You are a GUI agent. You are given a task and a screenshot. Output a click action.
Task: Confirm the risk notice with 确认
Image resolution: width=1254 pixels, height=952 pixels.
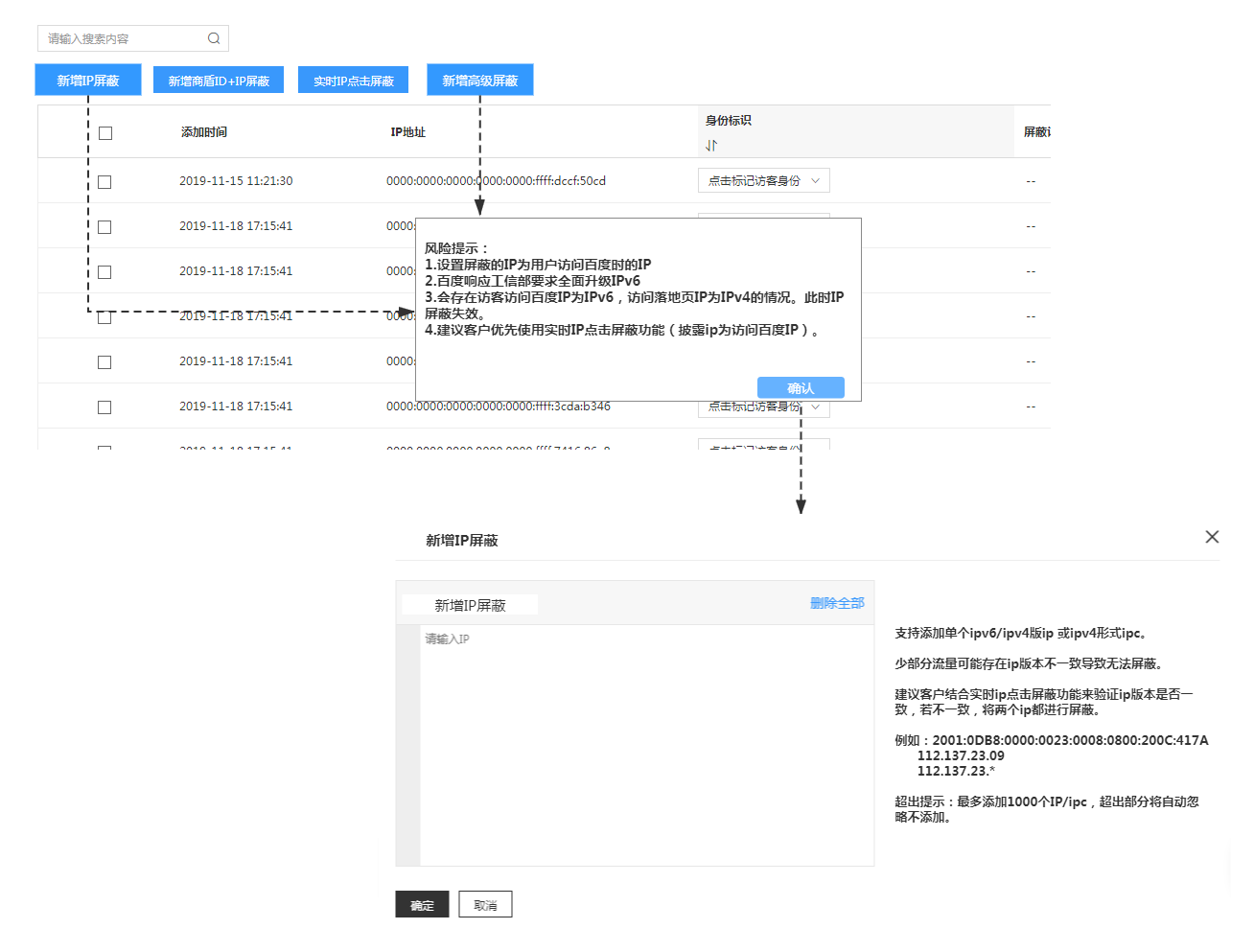point(800,387)
